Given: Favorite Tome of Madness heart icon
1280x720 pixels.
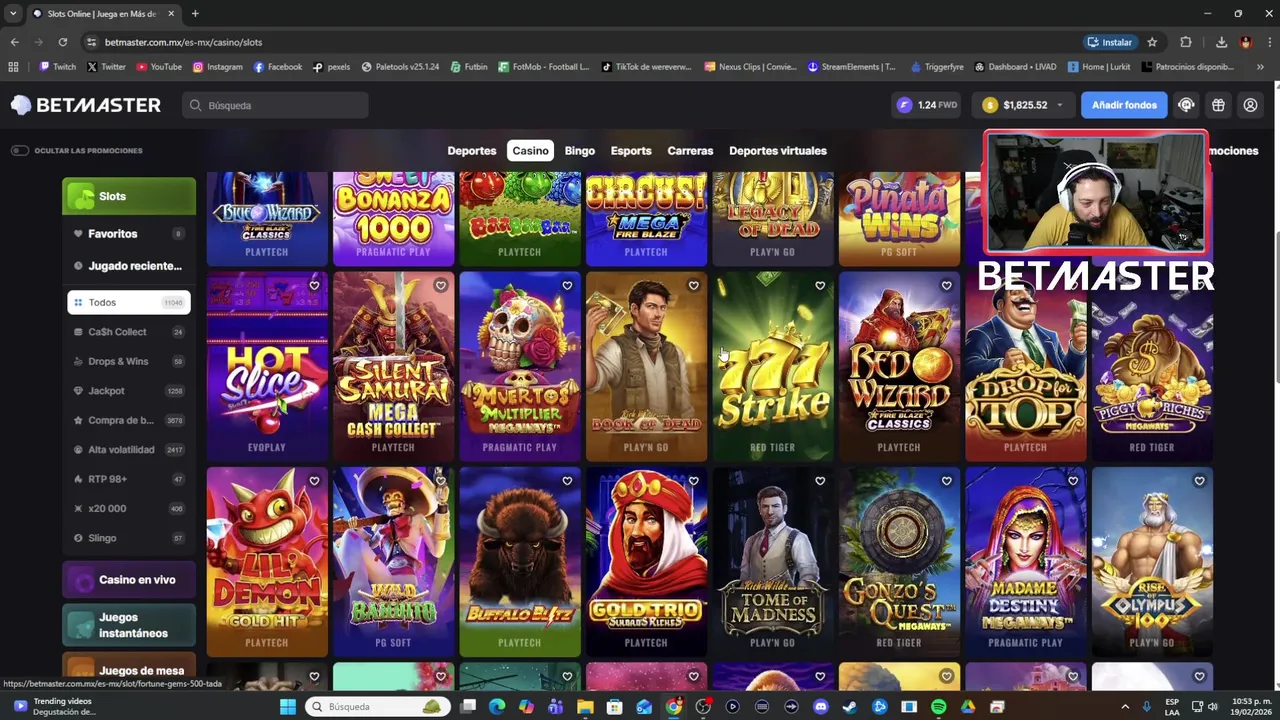Looking at the screenshot, I should coord(820,481).
